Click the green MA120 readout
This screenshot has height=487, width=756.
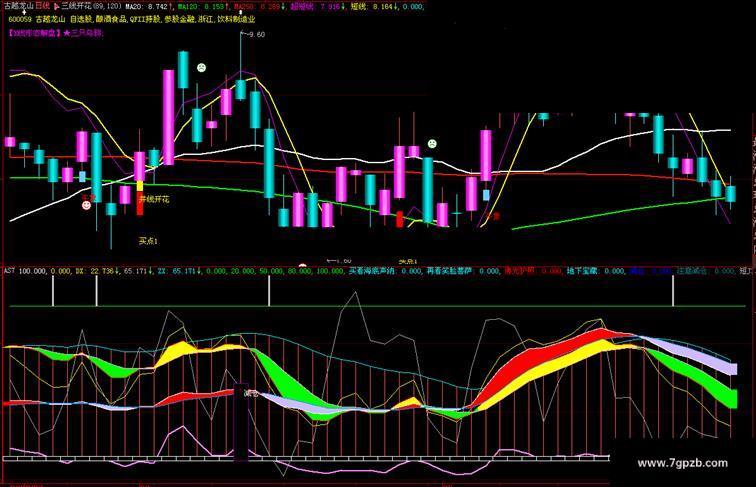click(x=201, y=7)
